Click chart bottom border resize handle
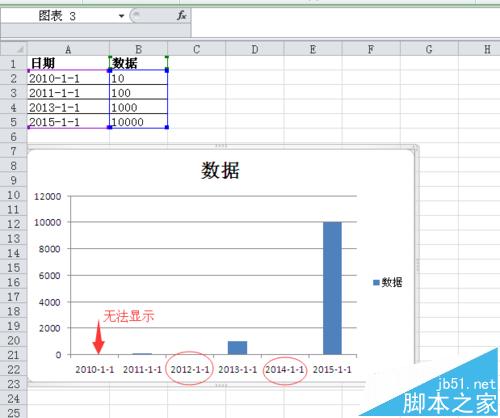 coord(221,385)
